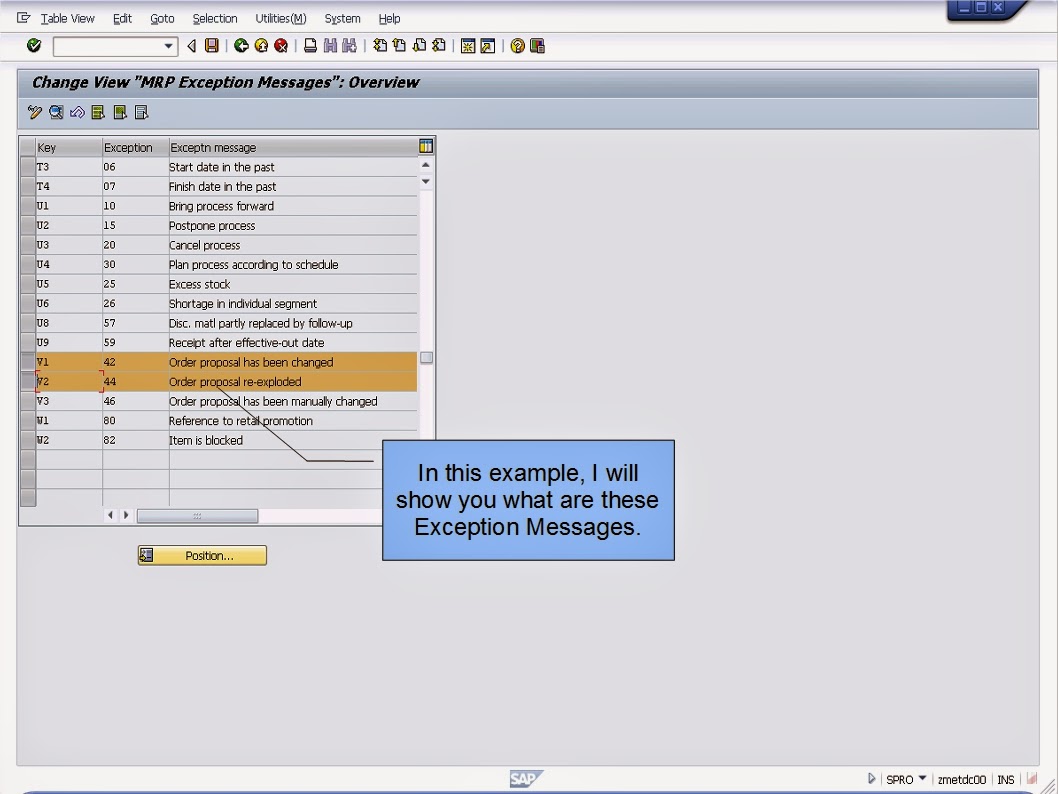Click the Select Block icon

click(120, 113)
